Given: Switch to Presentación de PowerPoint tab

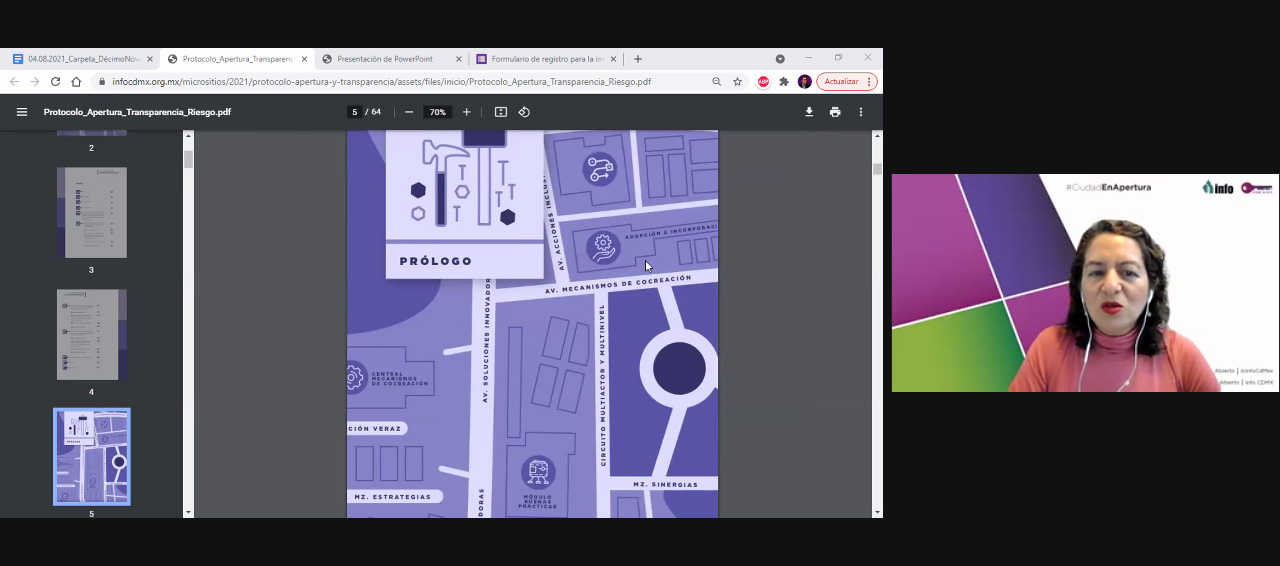Looking at the screenshot, I should pyautogui.click(x=384, y=59).
